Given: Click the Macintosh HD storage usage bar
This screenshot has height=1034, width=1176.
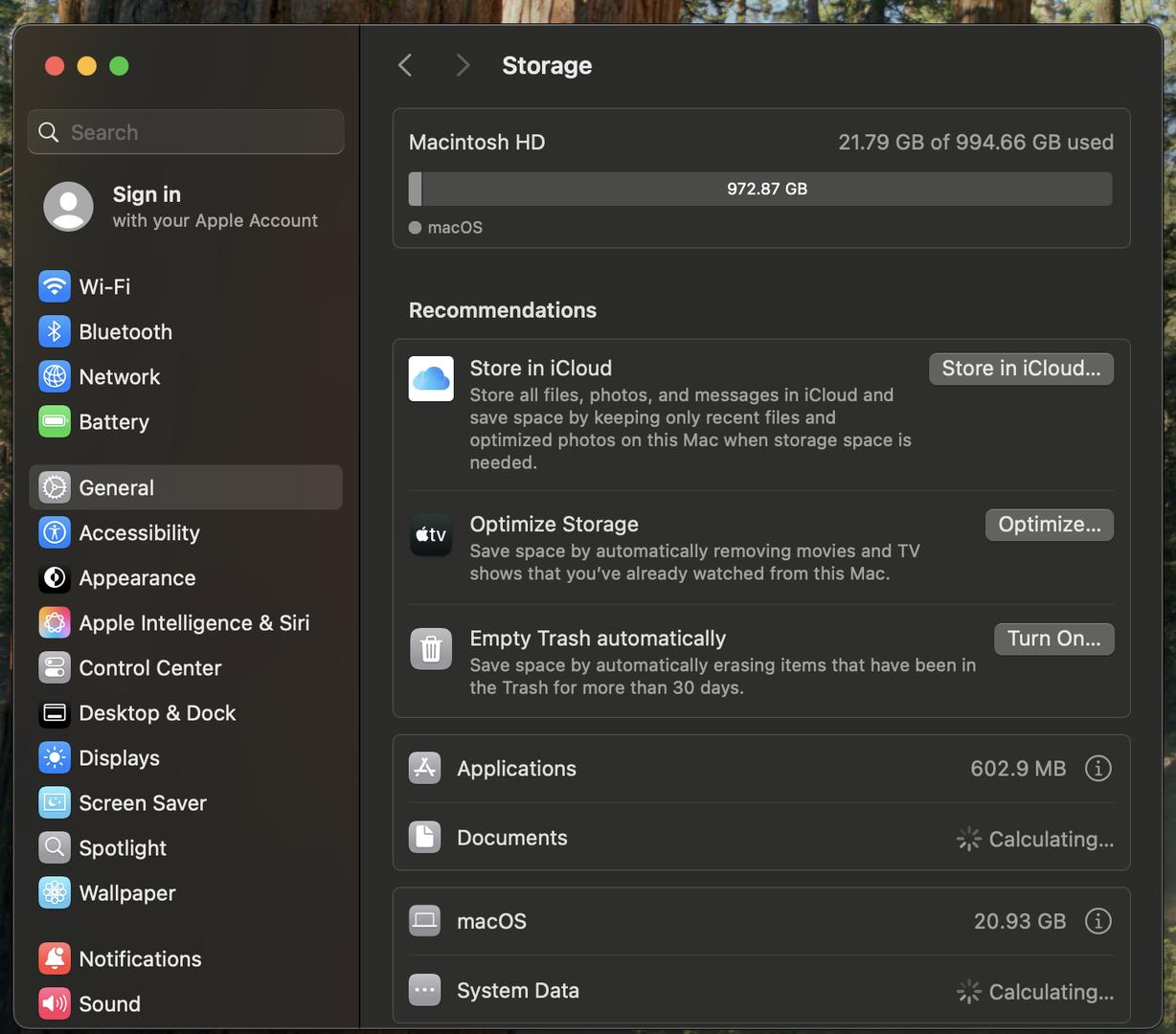Looking at the screenshot, I should coord(760,189).
